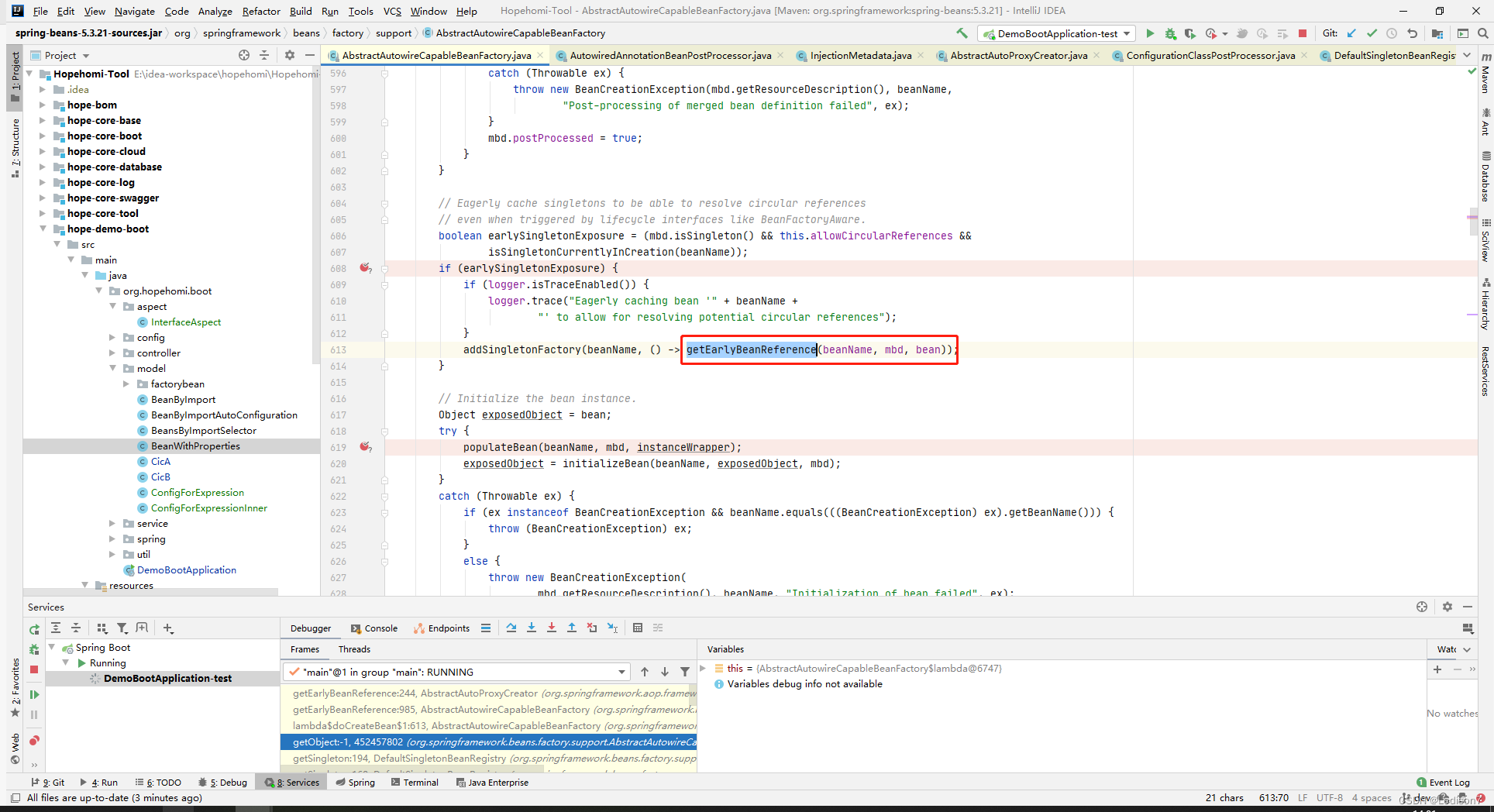1494x812 pixels.
Task: Select lambda$doCreateBean$1:613 stack frame
Action: tap(488, 726)
